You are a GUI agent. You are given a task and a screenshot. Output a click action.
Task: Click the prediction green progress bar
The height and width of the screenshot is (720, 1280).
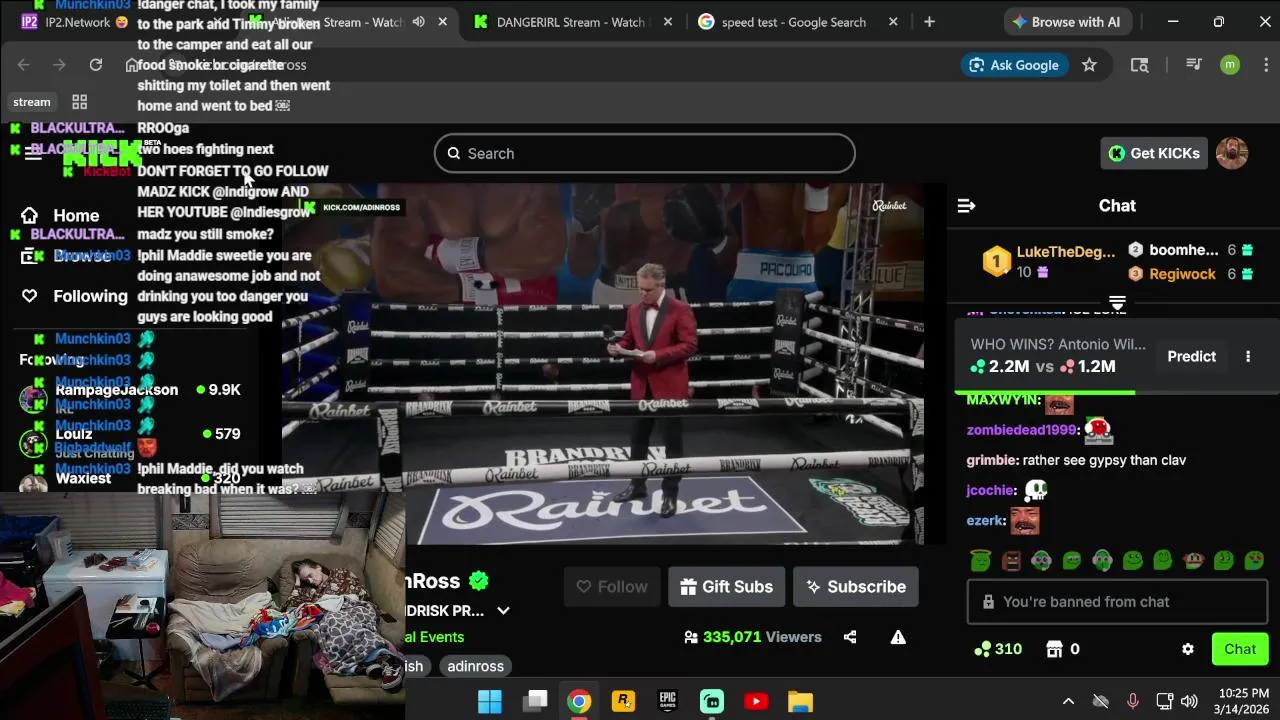click(x=1045, y=392)
